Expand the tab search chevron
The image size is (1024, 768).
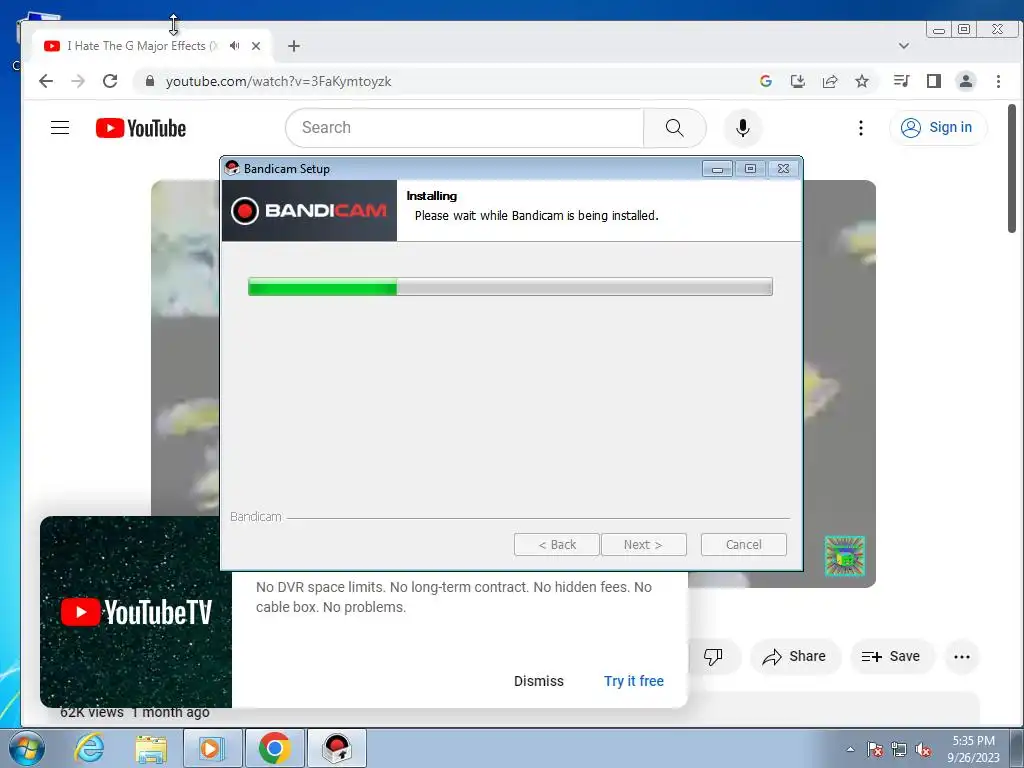tap(904, 46)
